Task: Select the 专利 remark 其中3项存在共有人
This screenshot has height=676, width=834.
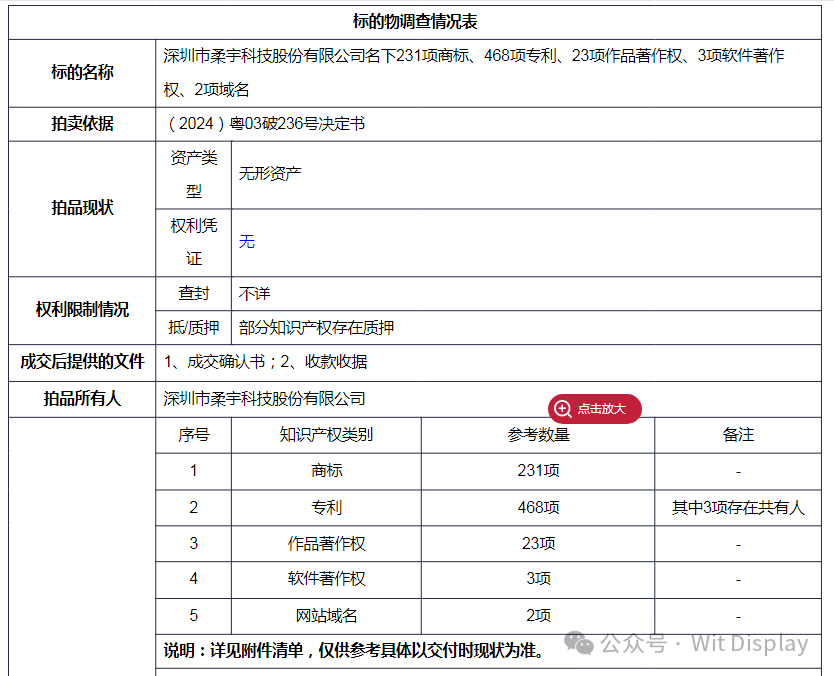Action: pos(736,507)
